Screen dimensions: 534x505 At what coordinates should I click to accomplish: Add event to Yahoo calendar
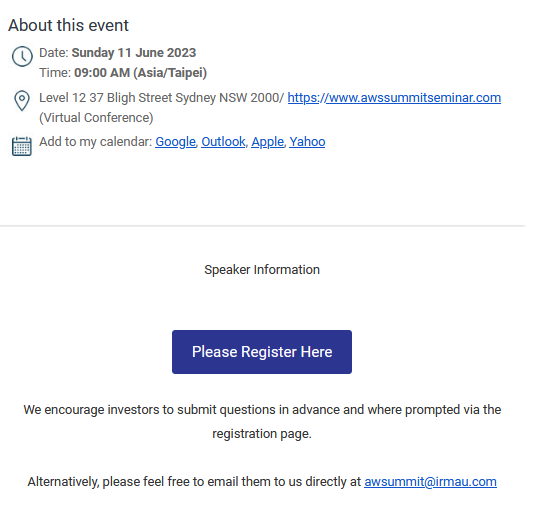point(307,142)
